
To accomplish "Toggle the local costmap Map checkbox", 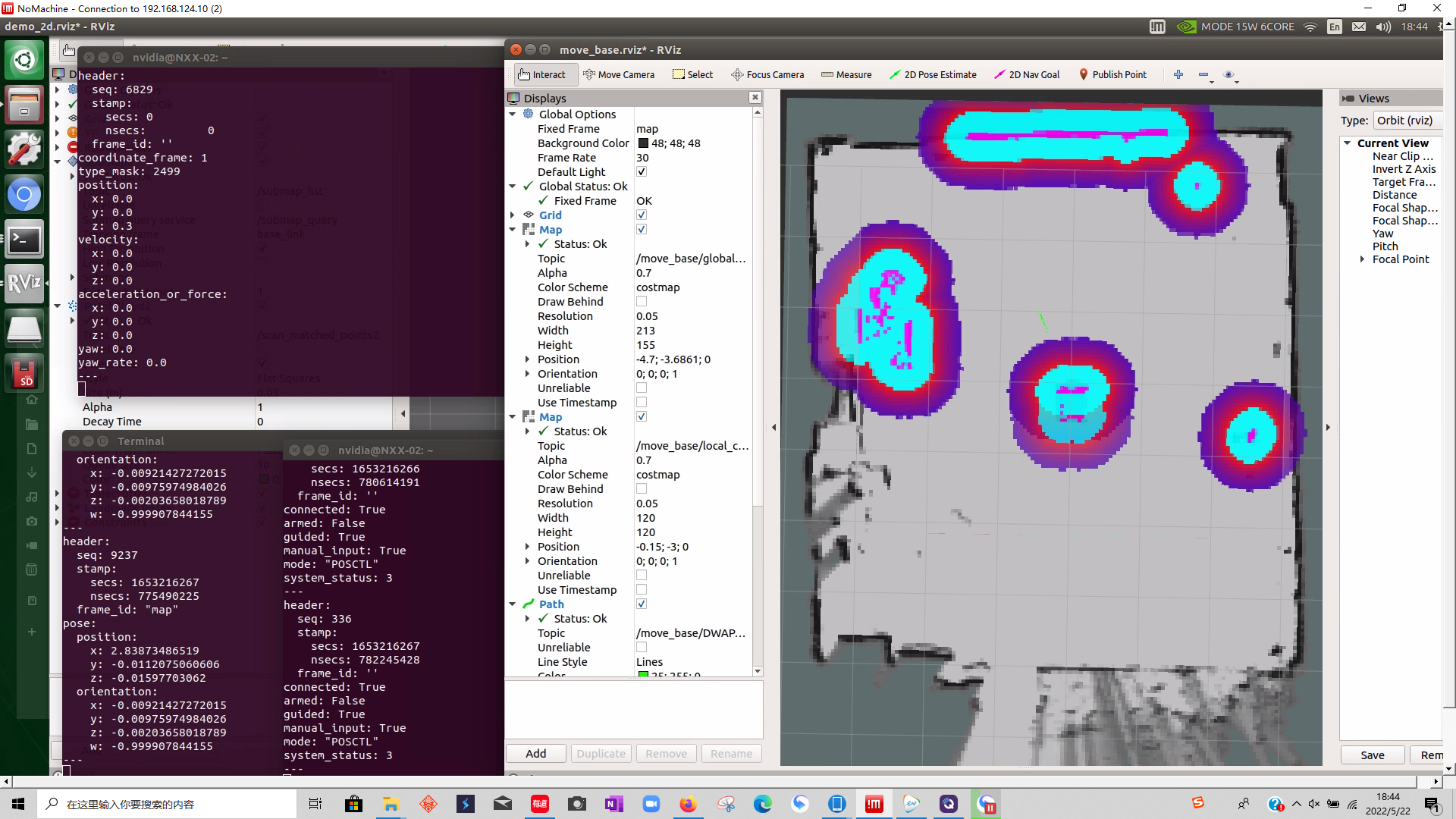I will [642, 417].
